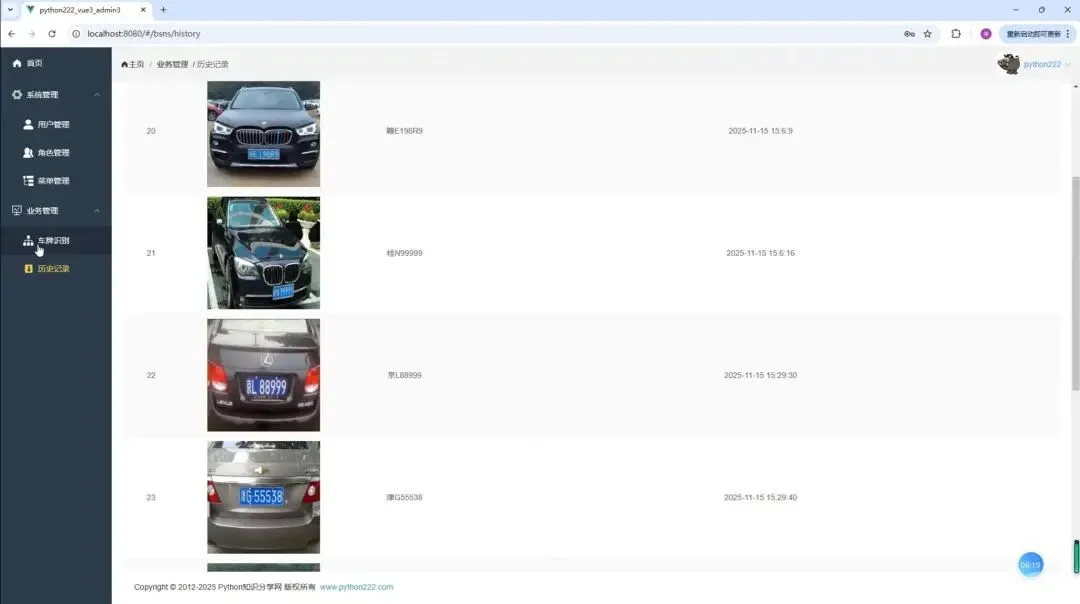This screenshot has width=1080, height=604.
Task: Open python222 user dropdown
Action: tap(1046, 64)
